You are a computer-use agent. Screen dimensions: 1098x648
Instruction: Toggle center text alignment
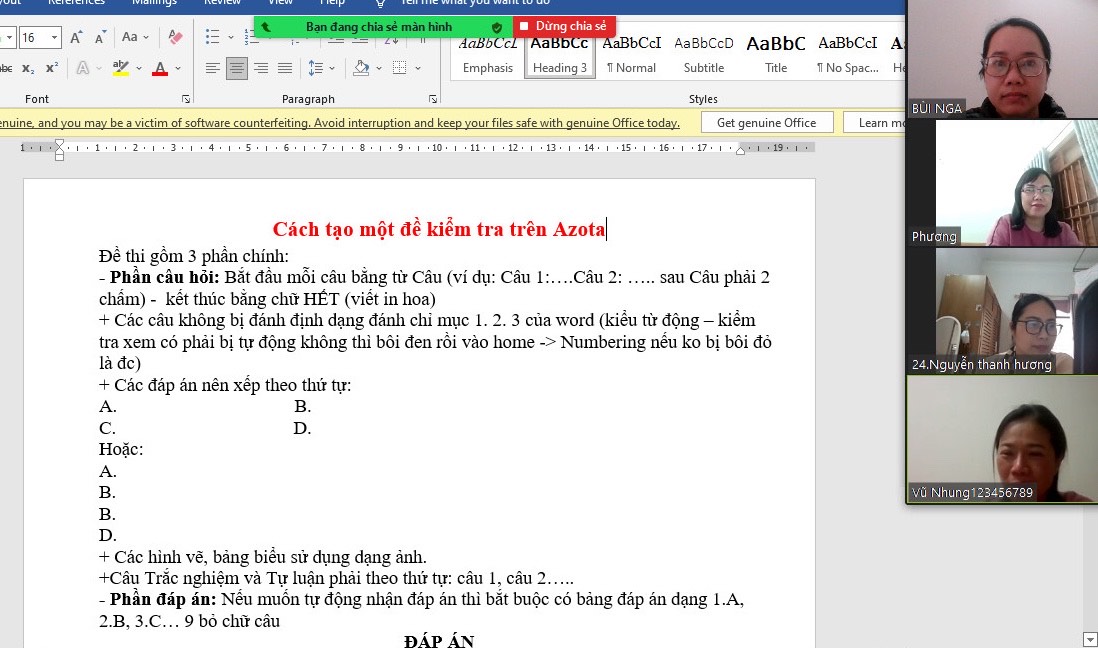pos(237,68)
